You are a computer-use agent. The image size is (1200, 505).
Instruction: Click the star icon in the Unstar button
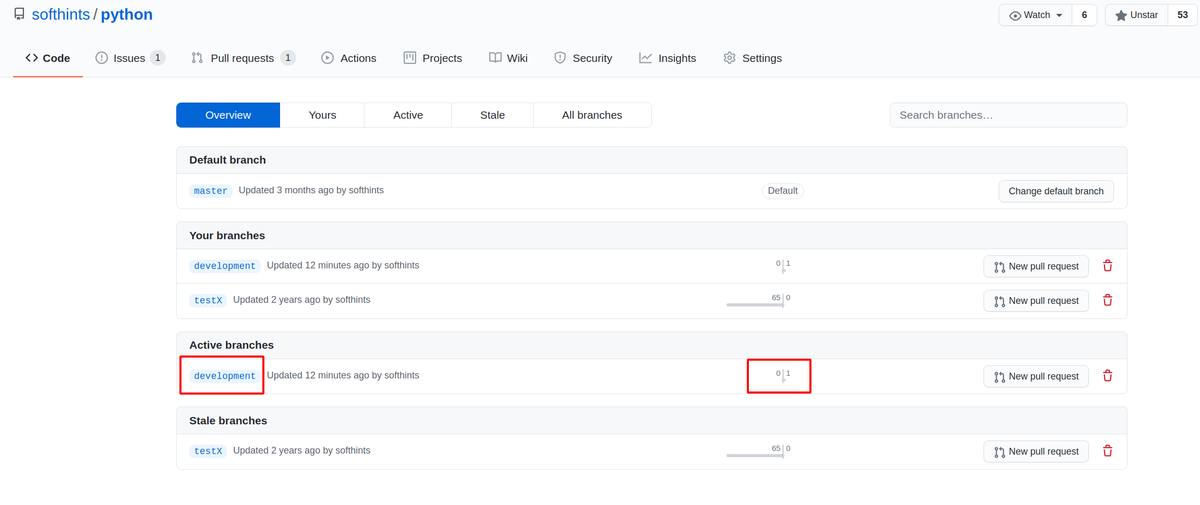1121,15
